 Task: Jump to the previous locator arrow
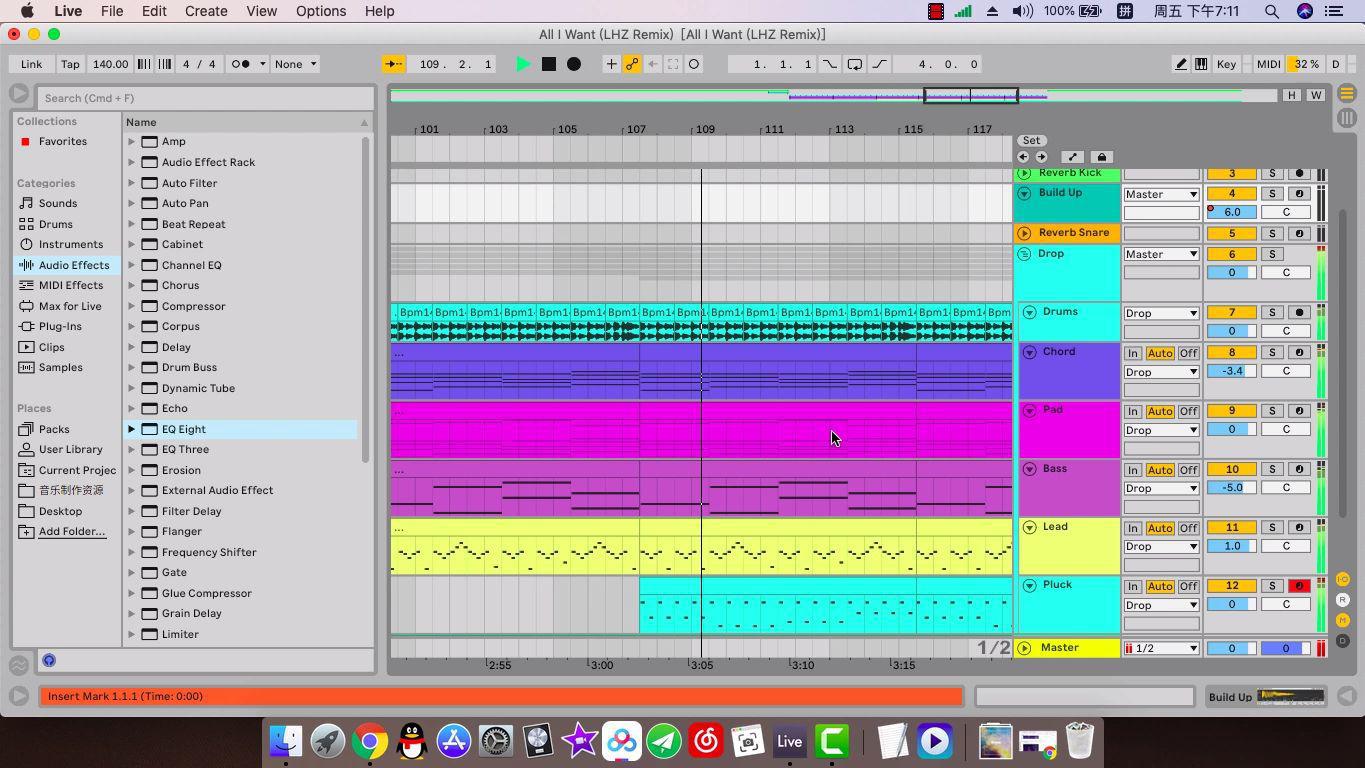pos(1023,157)
